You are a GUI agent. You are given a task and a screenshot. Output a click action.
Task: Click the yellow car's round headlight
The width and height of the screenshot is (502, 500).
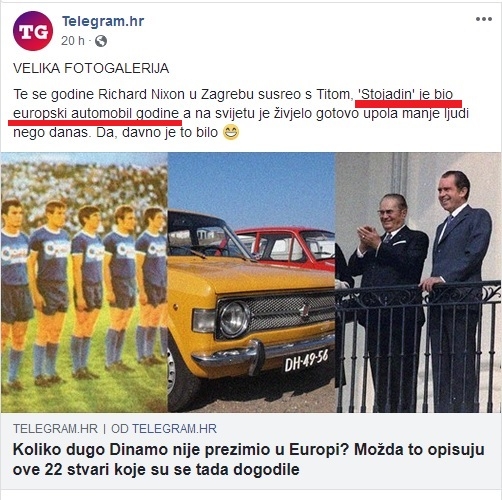point(234,319)
